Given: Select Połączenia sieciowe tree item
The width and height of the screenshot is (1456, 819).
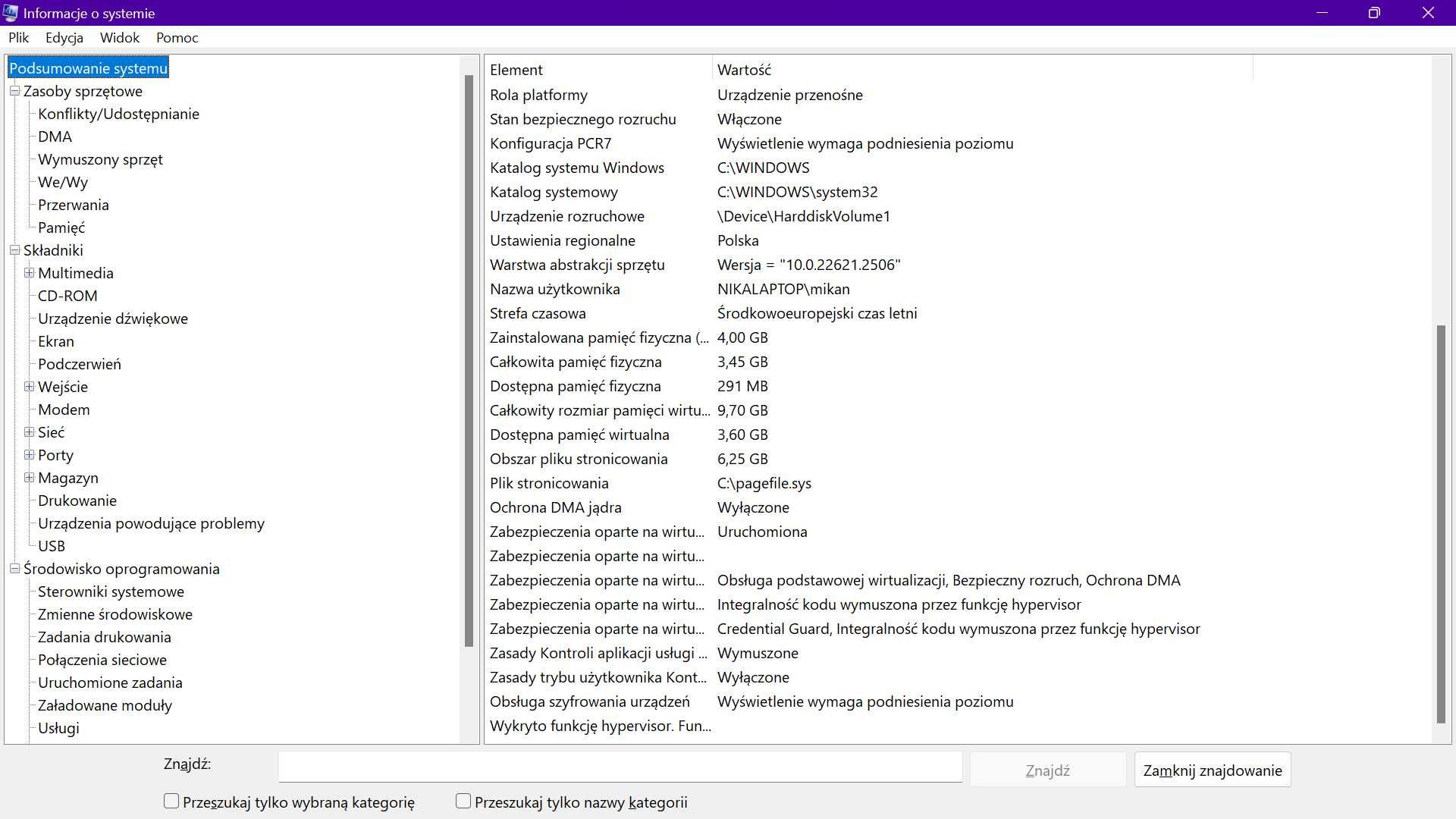Looking at the screenshot, I should [x=102, y=660].
